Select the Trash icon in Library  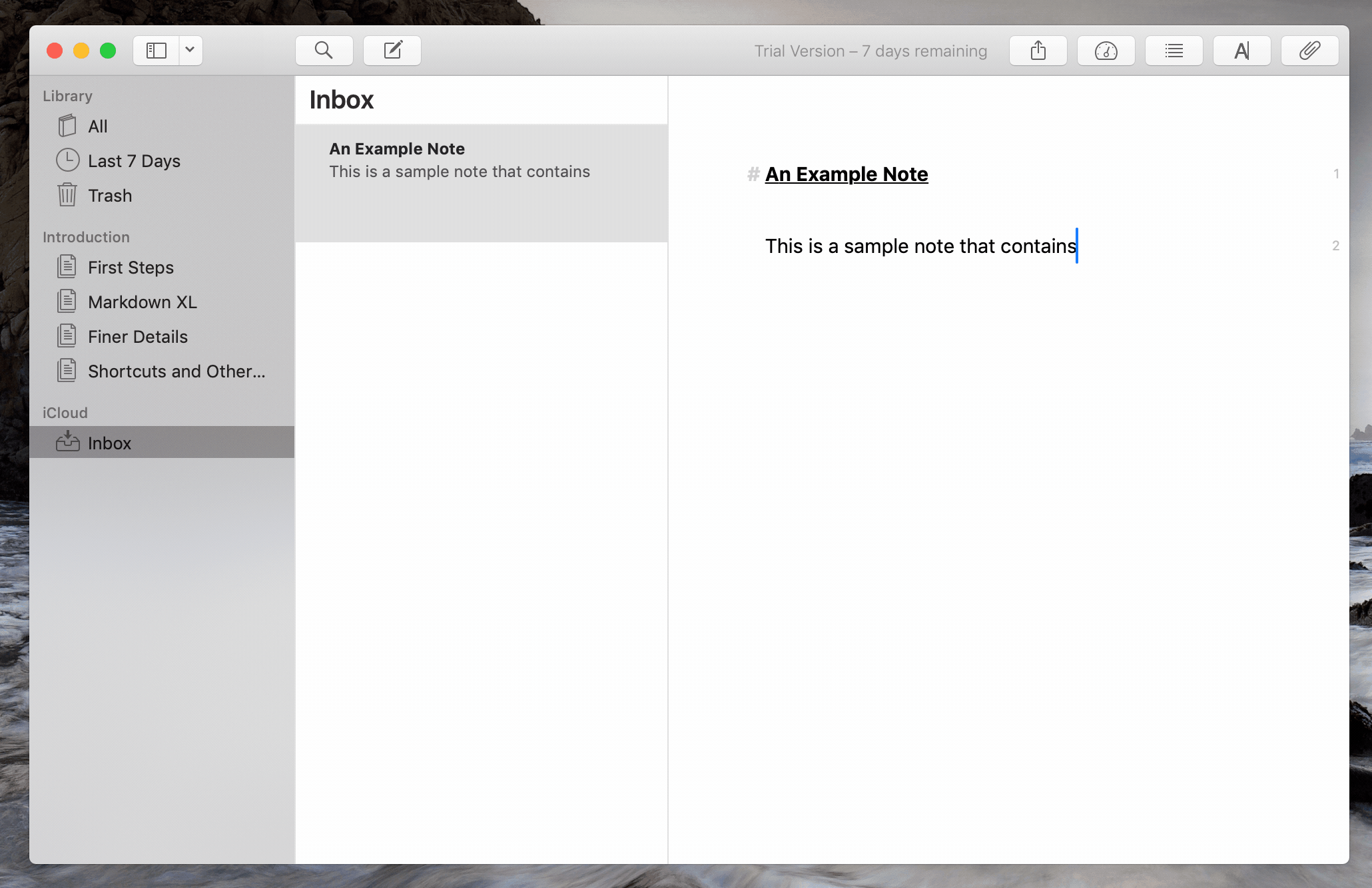point(67,195)
